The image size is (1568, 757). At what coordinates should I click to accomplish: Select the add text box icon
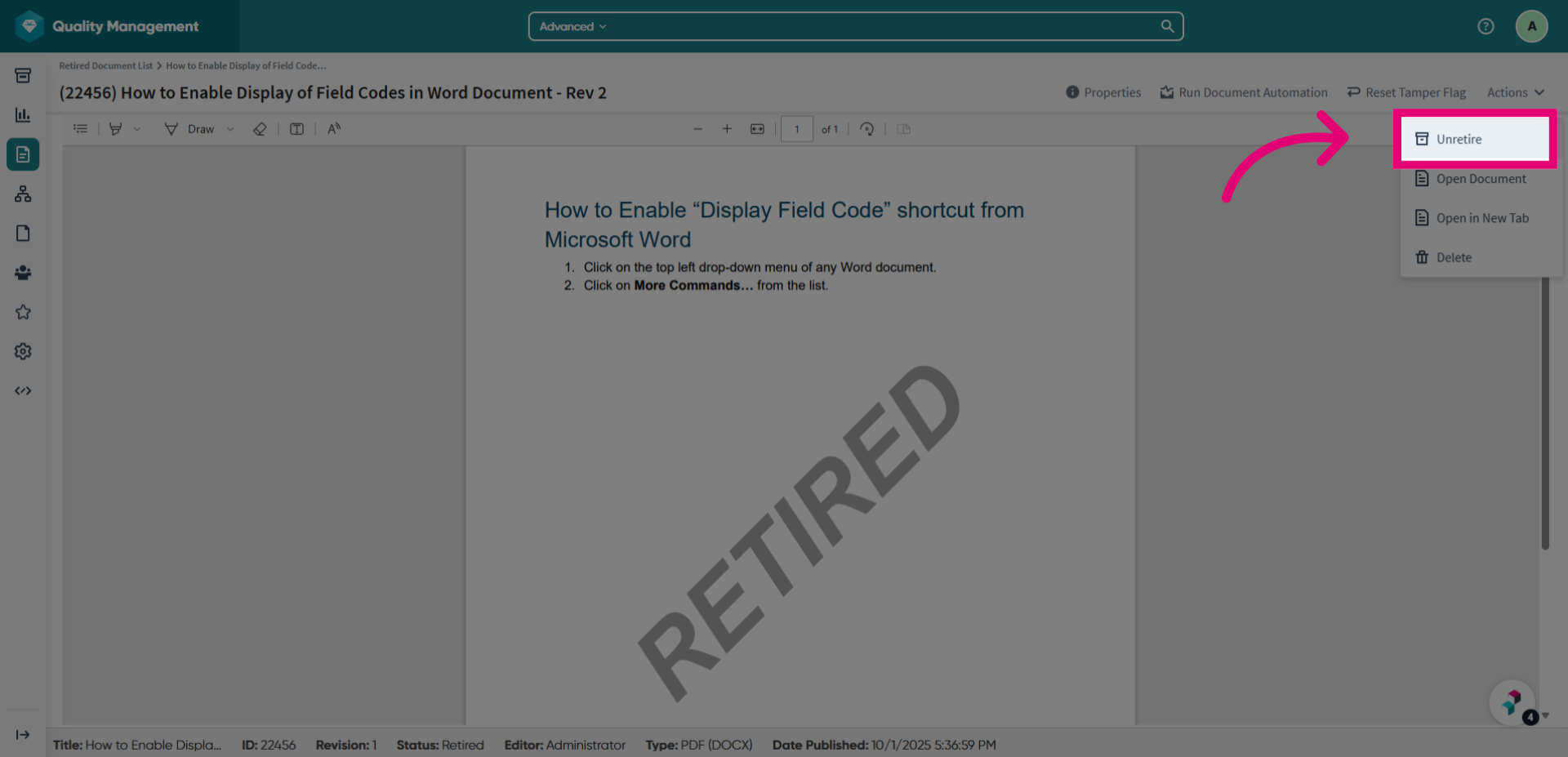coord(297,129)
